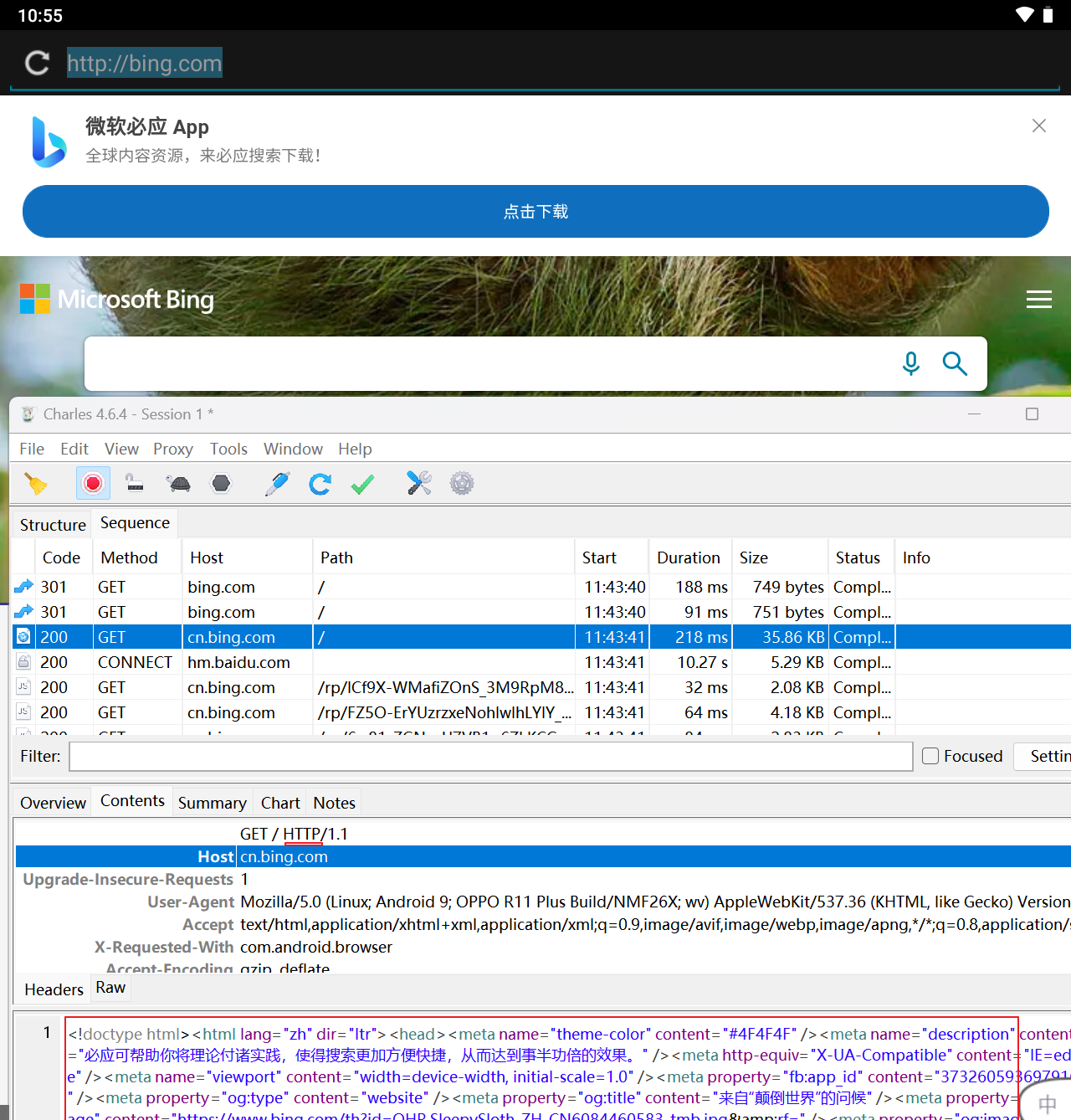The width and height of the screenshot is (1071, 1120).
Task: Open the Microsoft Bing logo link
Action: (117, 299)
